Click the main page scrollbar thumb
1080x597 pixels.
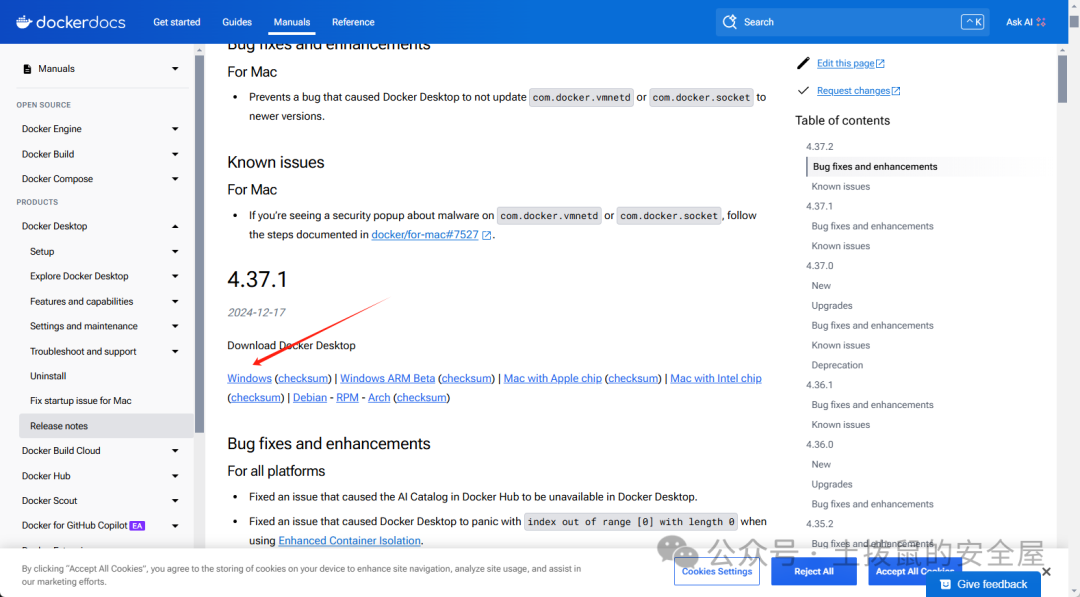click(x=1062, y=78)
